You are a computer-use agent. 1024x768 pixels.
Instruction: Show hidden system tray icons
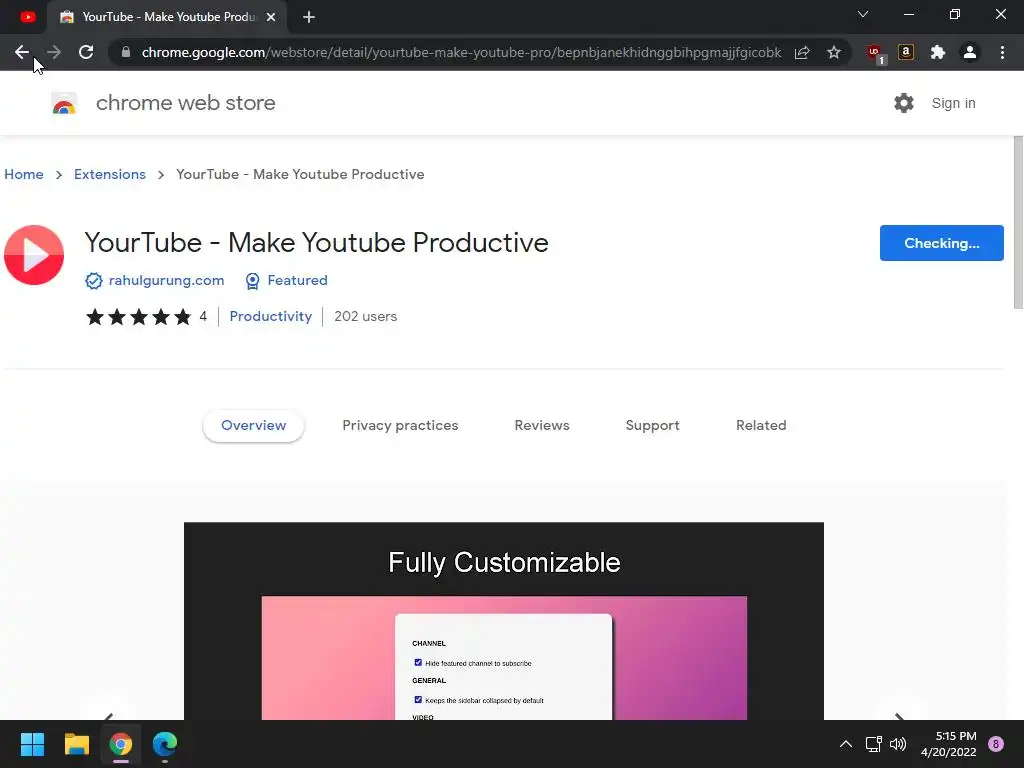[846, 744]
